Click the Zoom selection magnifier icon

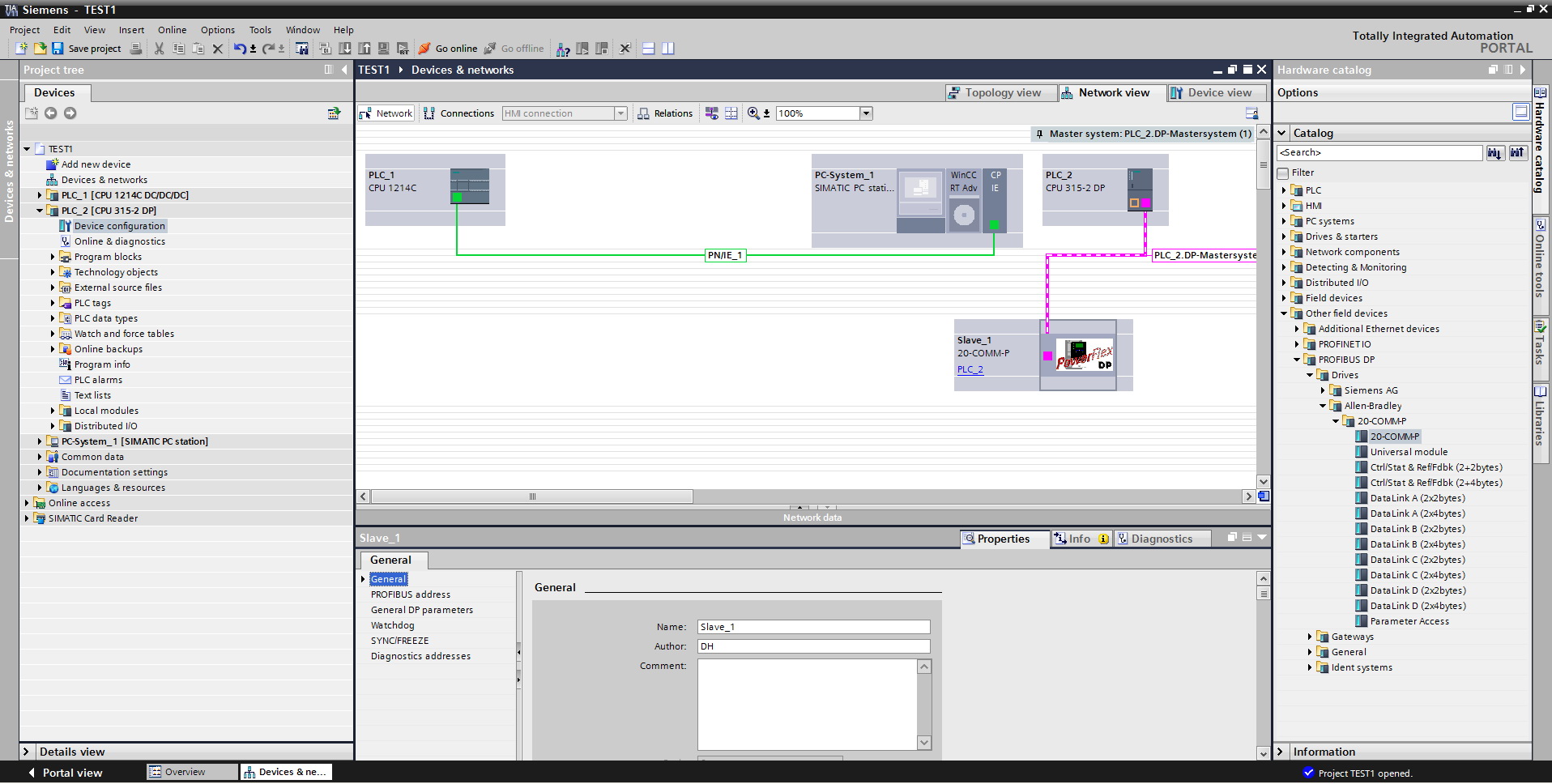(753, 113)
